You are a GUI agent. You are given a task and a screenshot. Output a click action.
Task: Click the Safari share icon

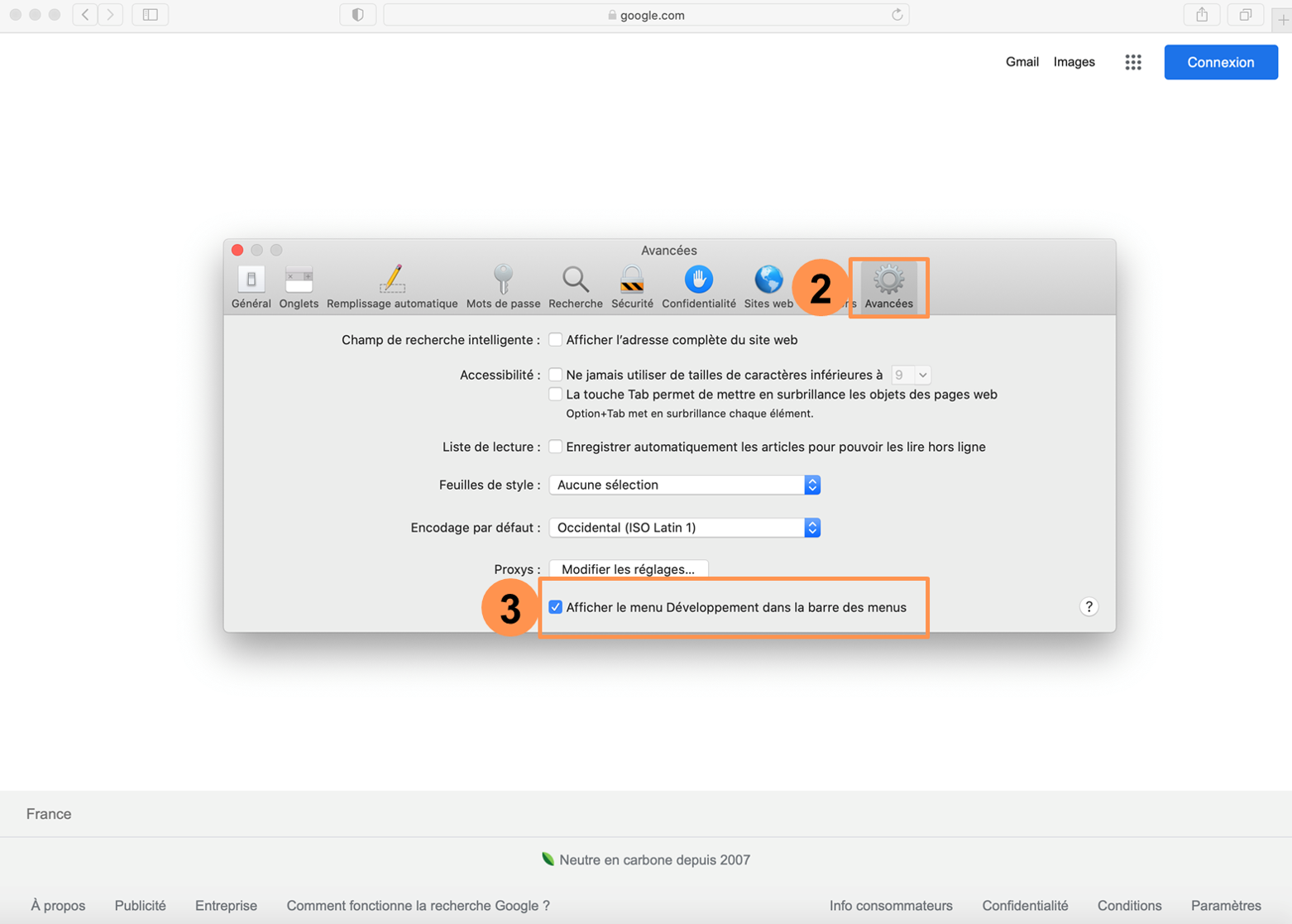tap(1202, 15)
